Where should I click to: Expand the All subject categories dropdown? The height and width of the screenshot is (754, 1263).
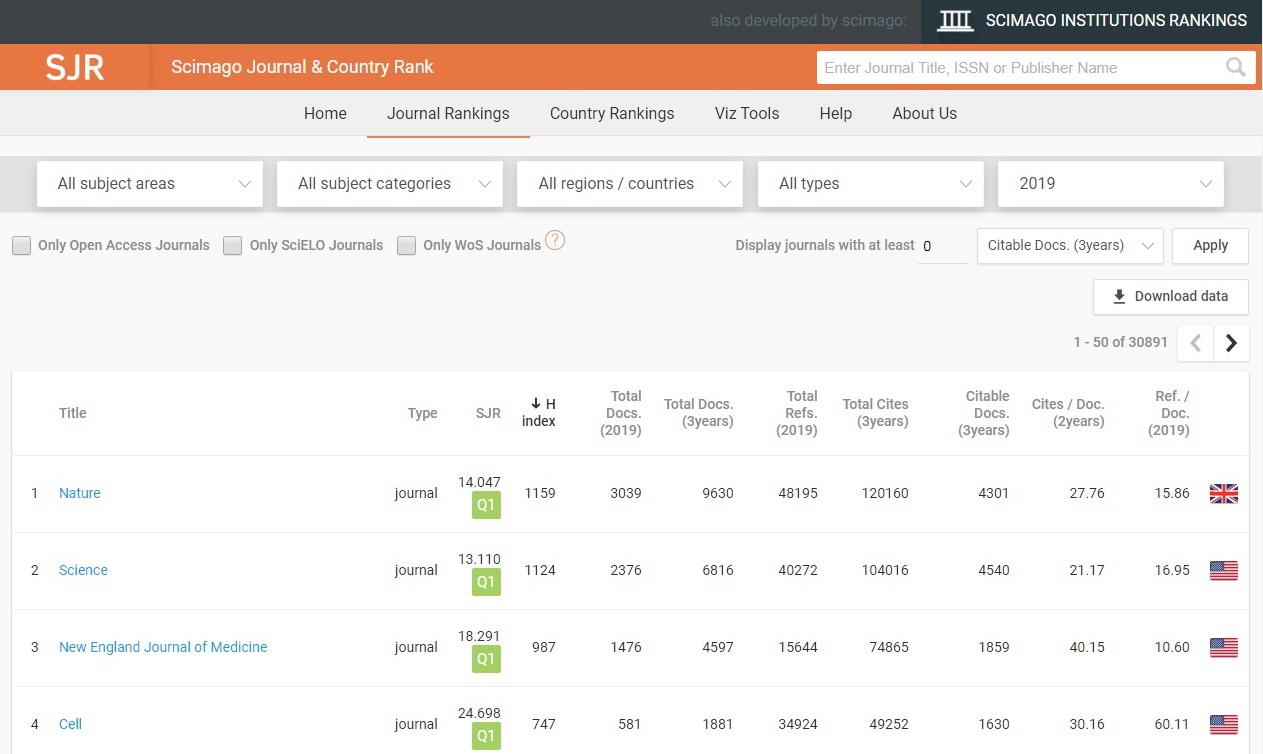[x=390, y=184]
